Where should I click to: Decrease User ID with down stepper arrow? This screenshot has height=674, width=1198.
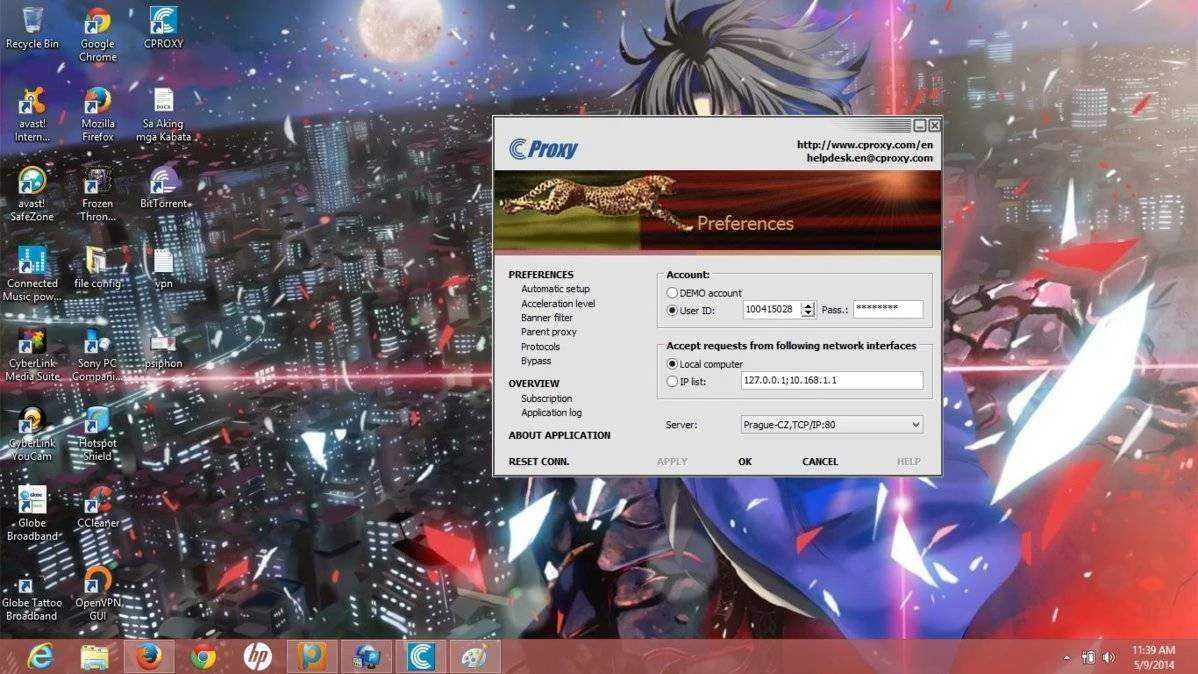[x=808, y=313]
